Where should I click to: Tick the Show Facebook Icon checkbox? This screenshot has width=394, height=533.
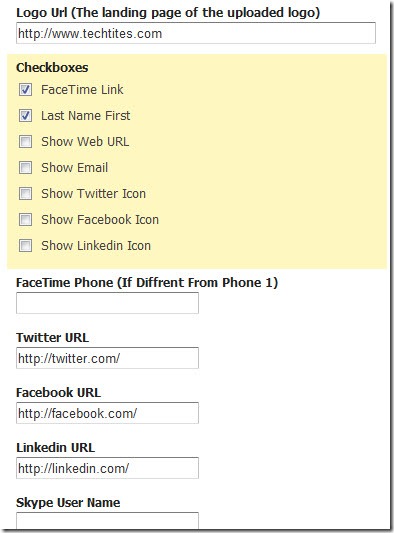coord(25,220)
